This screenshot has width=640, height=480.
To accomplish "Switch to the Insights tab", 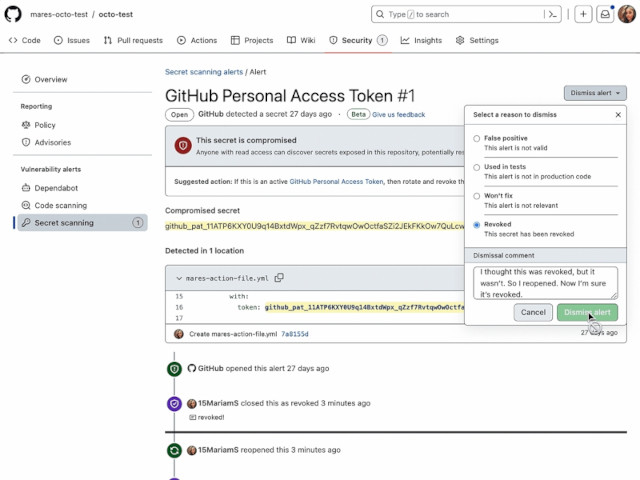I will 421,40.
